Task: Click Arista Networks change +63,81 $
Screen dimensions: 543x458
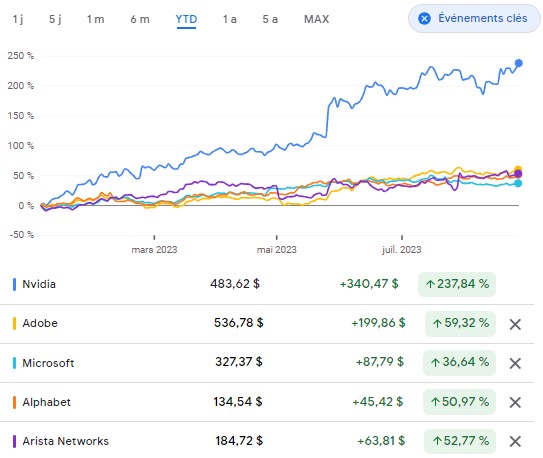Action: point(381,441)
